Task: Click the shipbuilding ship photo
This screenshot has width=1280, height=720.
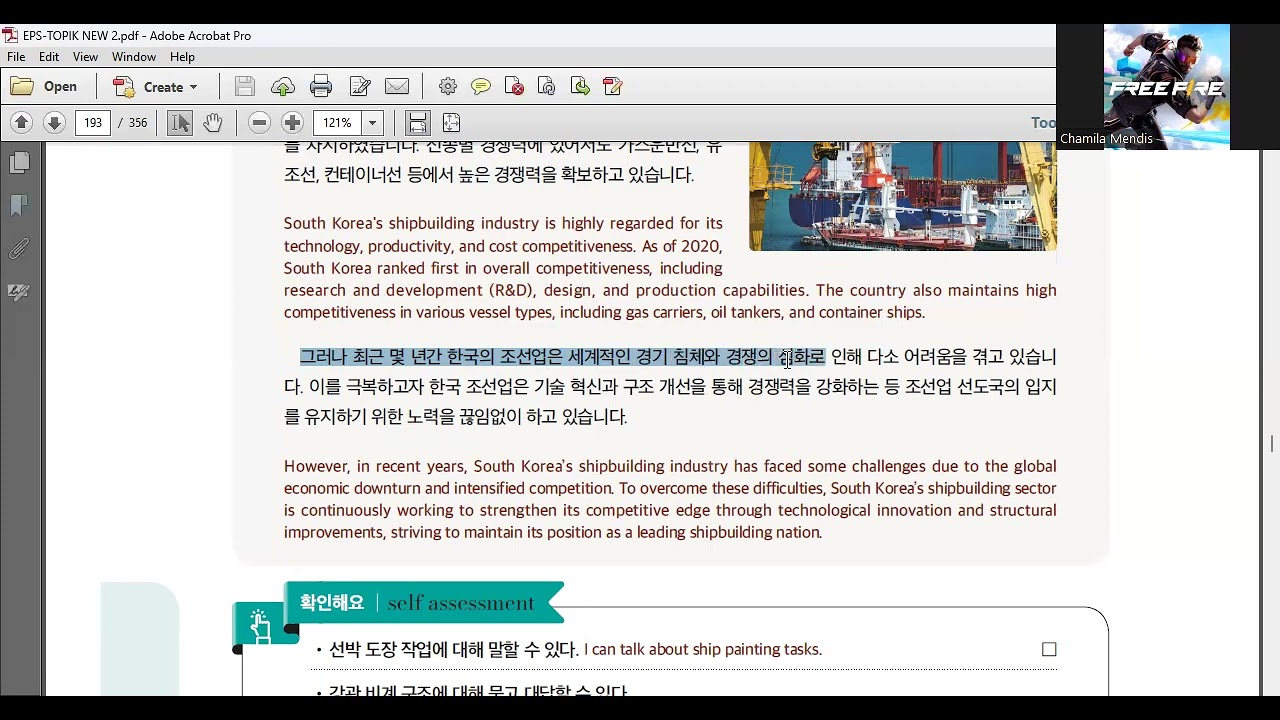Action: point(903,196)
